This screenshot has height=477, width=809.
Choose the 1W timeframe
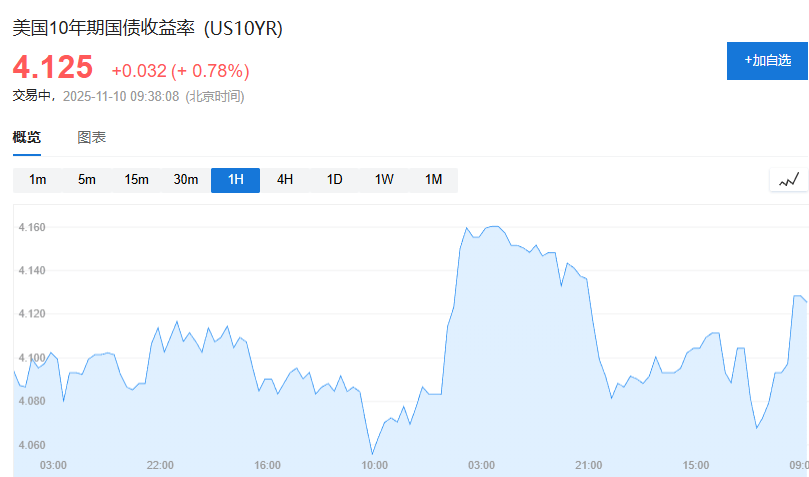(384, 180)
